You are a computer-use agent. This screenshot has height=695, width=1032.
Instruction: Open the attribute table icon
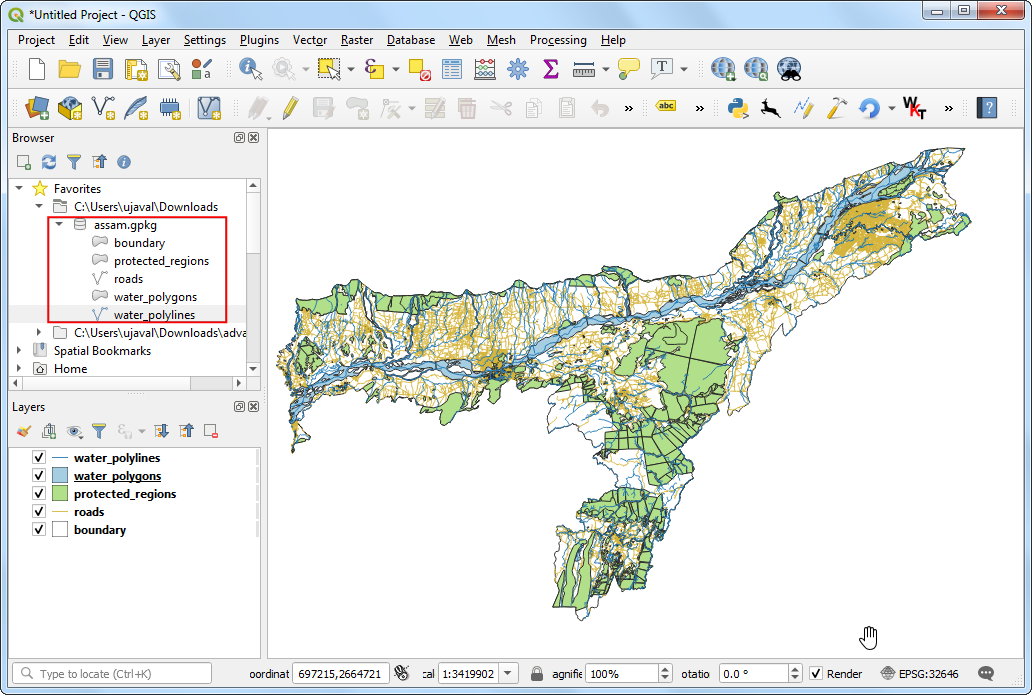click(452, 69)
